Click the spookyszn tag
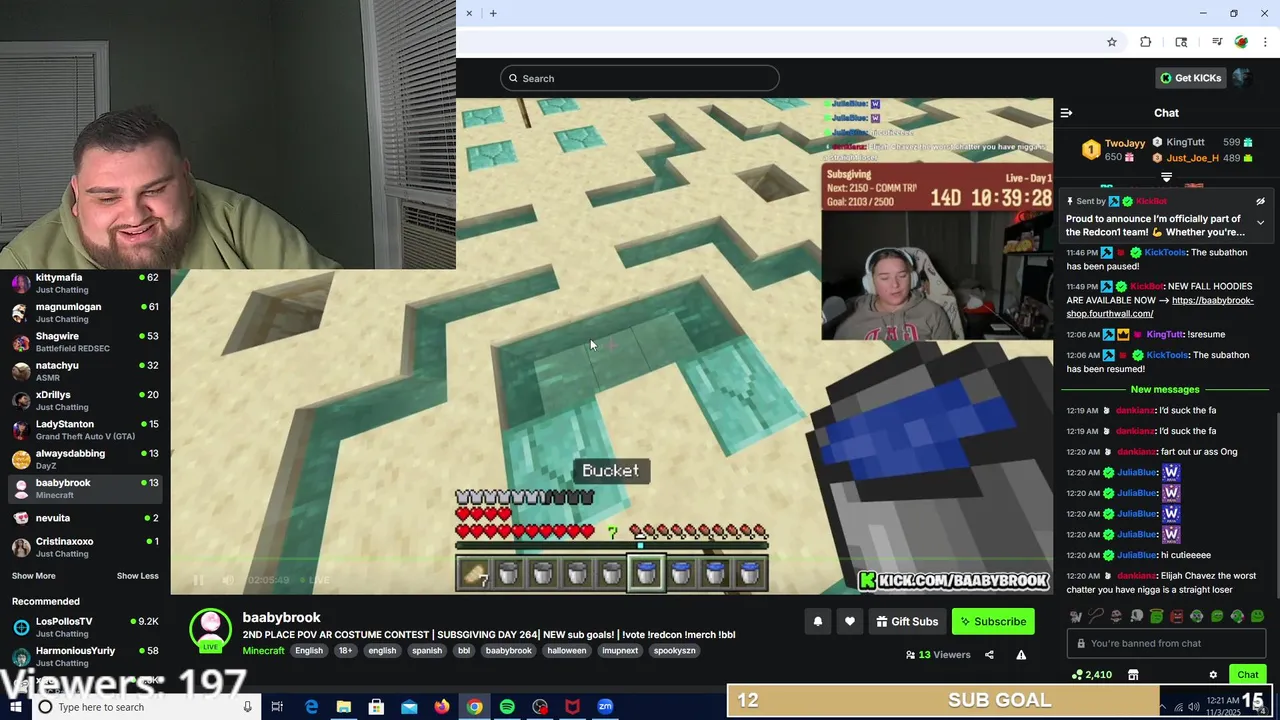 pyautogui.click(x=674, y=651)
